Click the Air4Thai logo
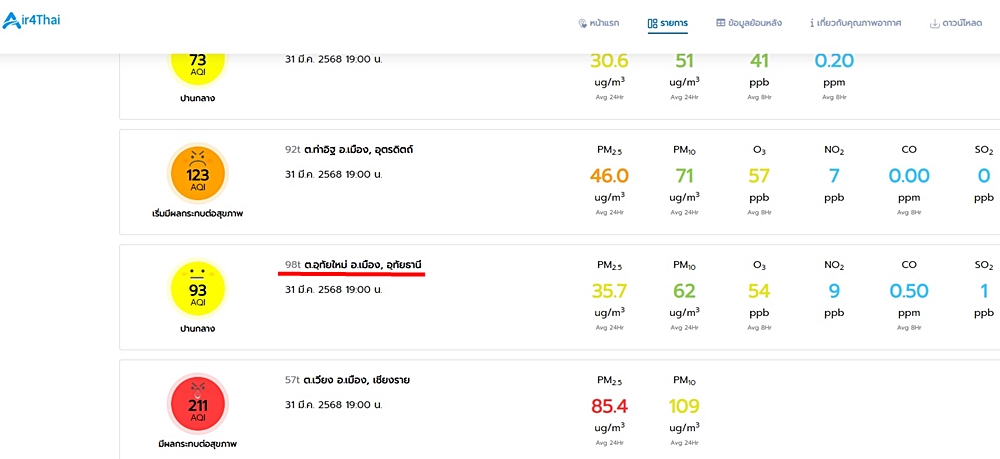This screenshot has width=1000, height=459. 31,20
